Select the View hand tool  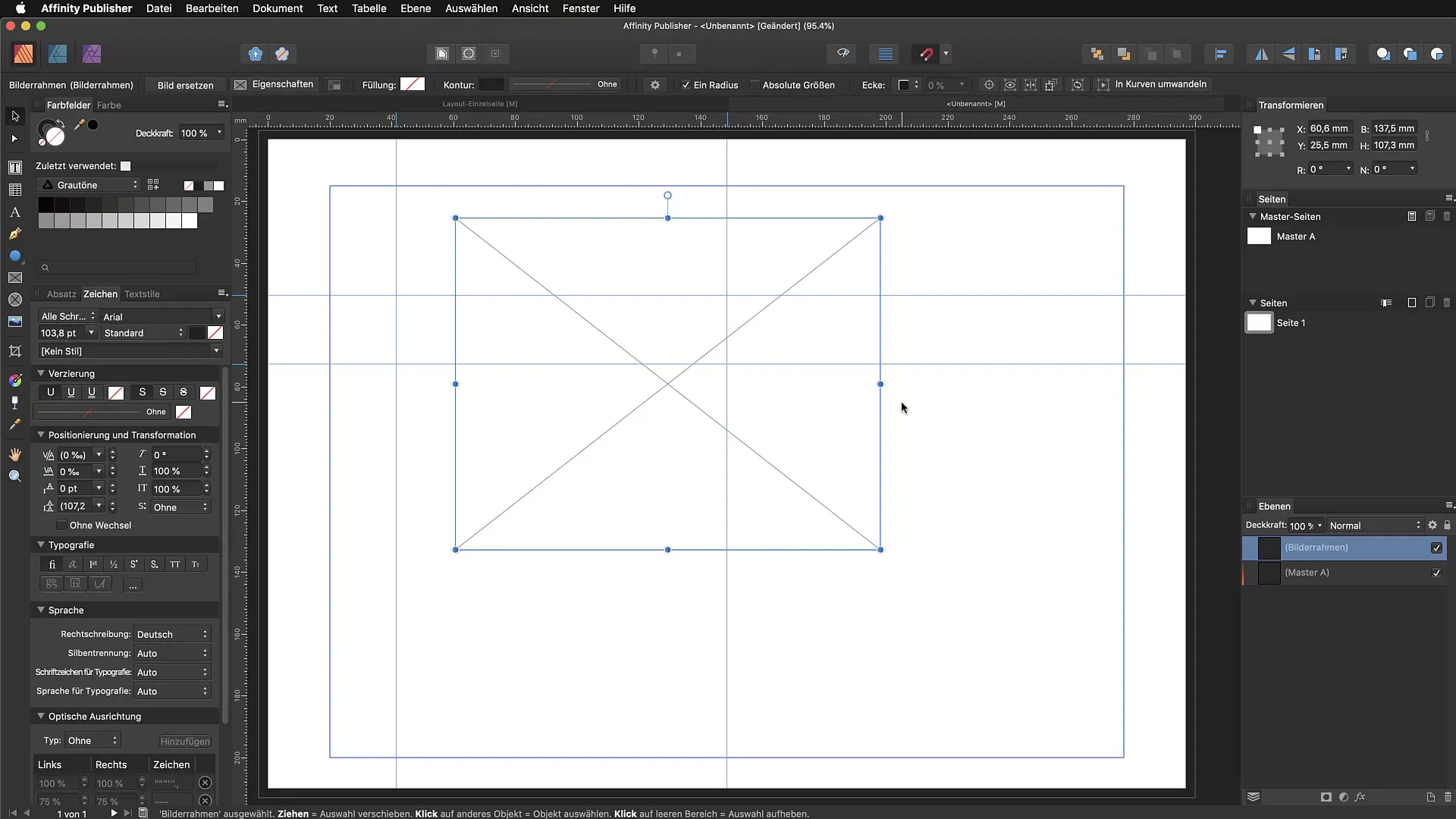tap(15, 454)
